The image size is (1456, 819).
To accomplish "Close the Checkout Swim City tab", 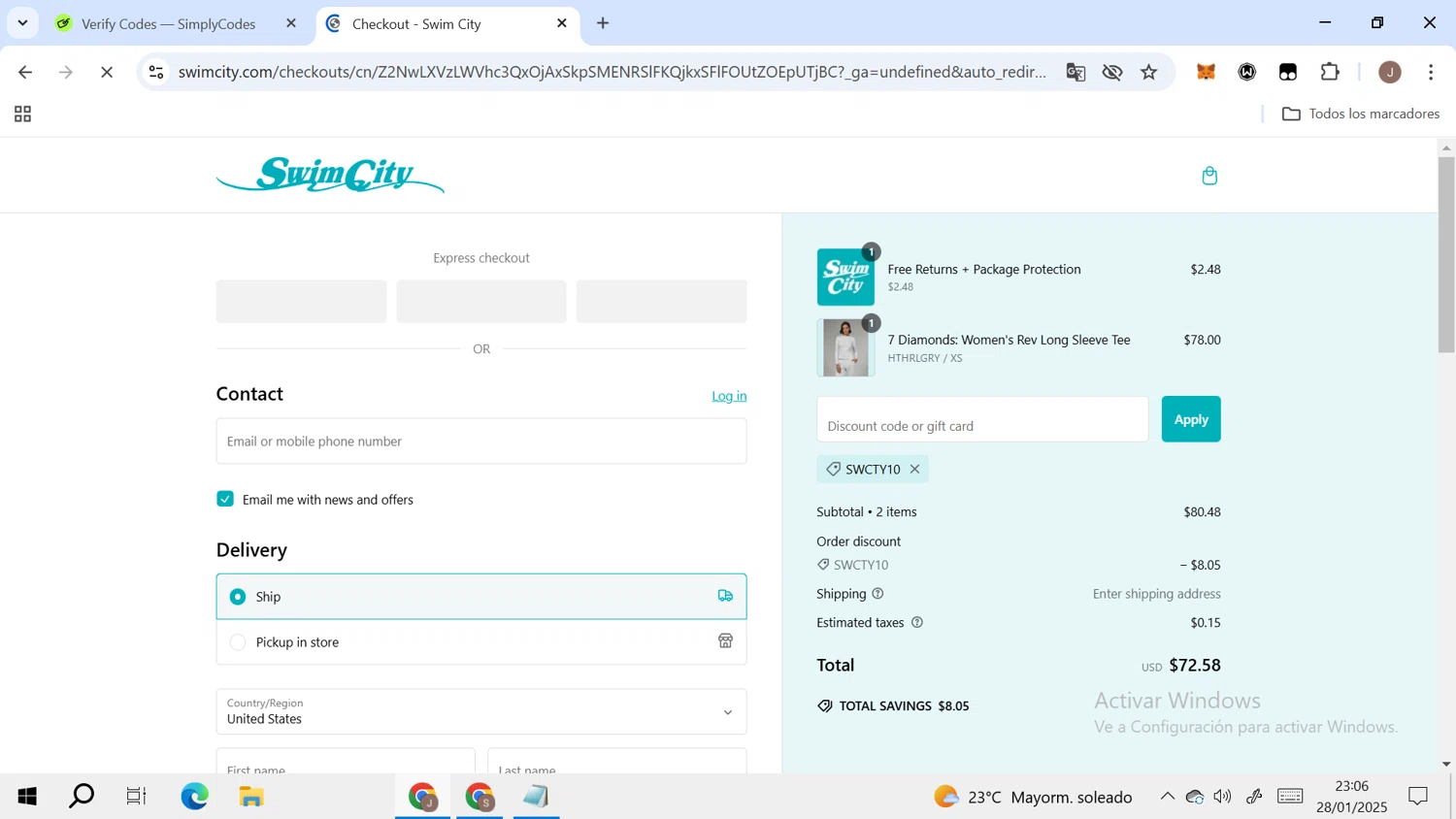I will (x=561, y=23).
